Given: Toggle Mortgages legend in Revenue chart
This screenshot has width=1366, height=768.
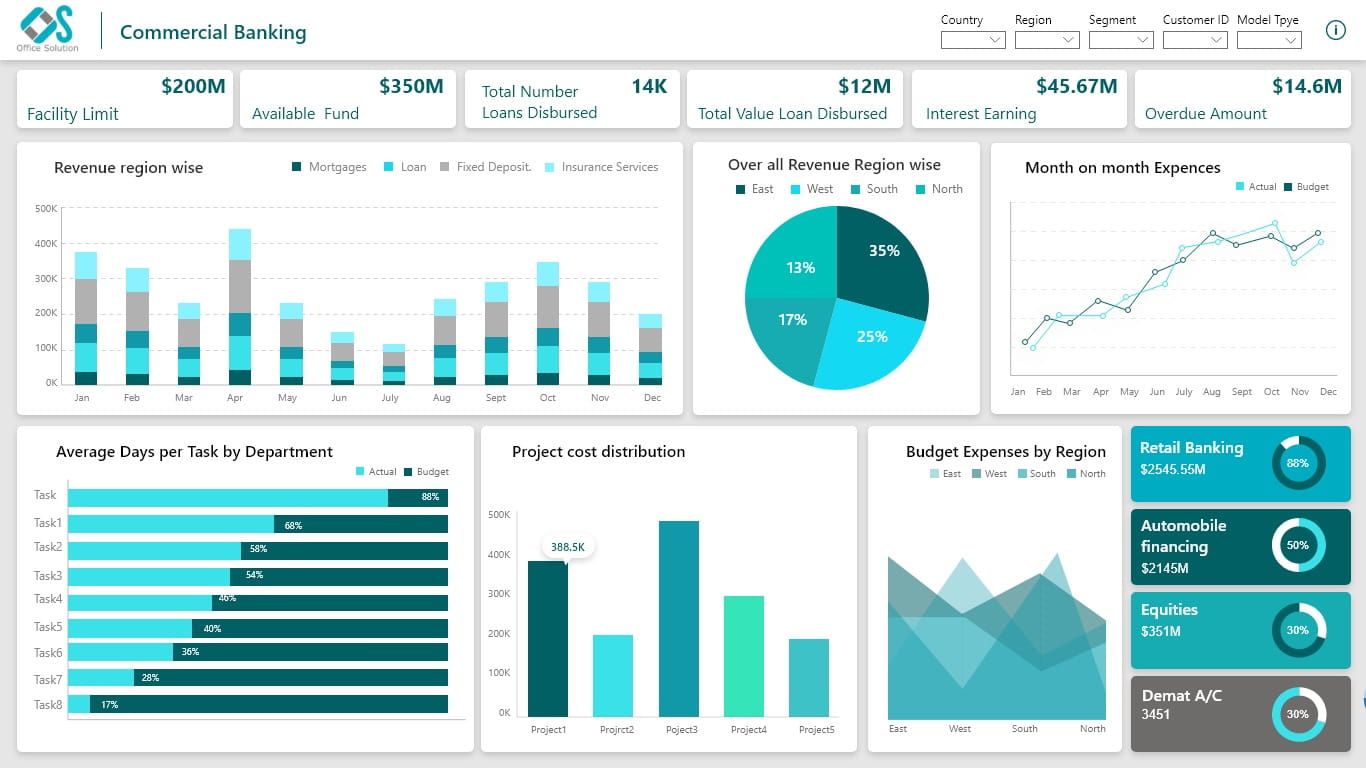Looking at the screenshot, I should [x=329, y=167].
